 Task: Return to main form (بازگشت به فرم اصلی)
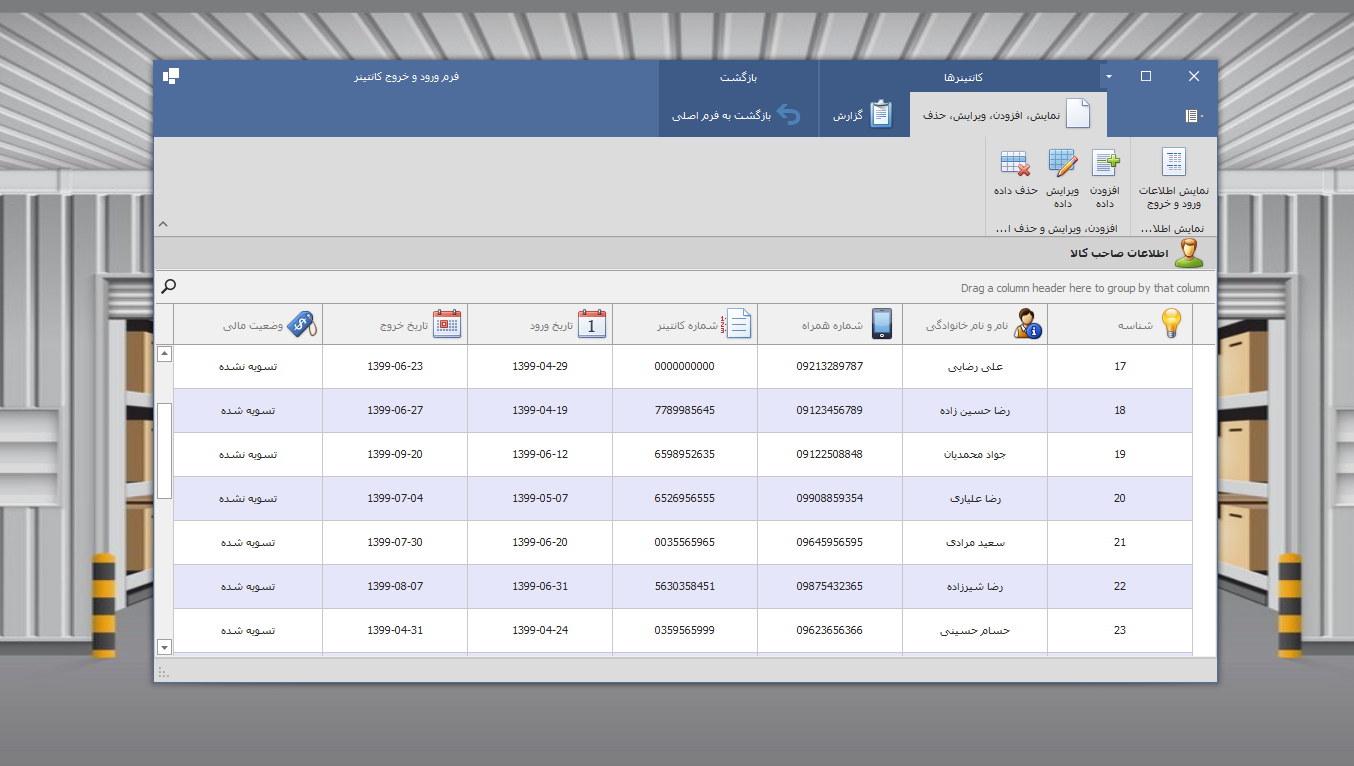(737, 115)
